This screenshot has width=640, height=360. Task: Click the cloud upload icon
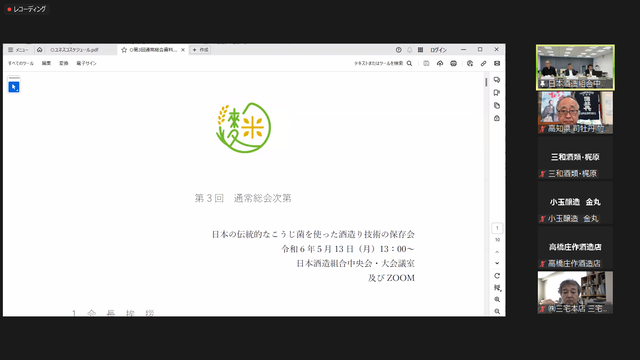point(440,63)
